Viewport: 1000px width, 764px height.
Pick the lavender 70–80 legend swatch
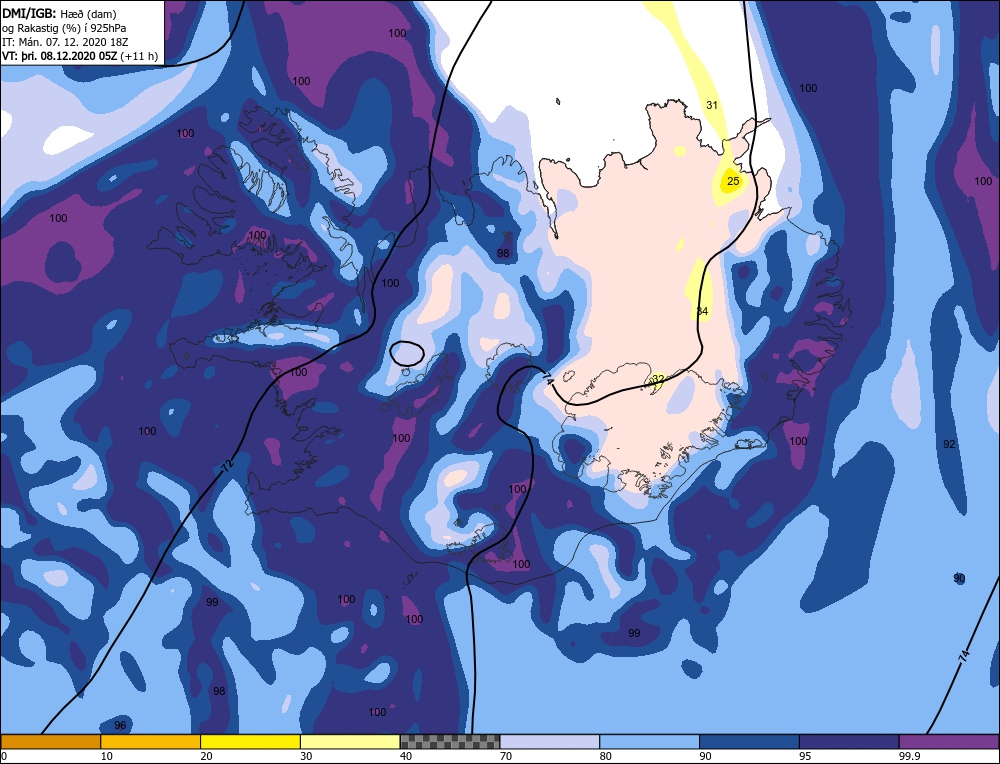550,742
